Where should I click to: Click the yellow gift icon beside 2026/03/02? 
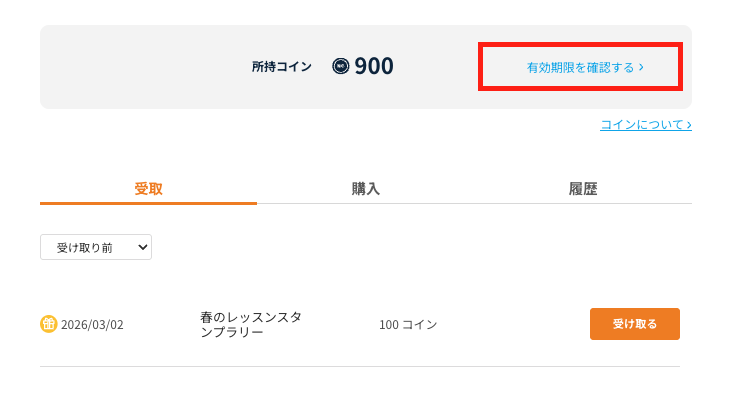[x=49, y=324]
